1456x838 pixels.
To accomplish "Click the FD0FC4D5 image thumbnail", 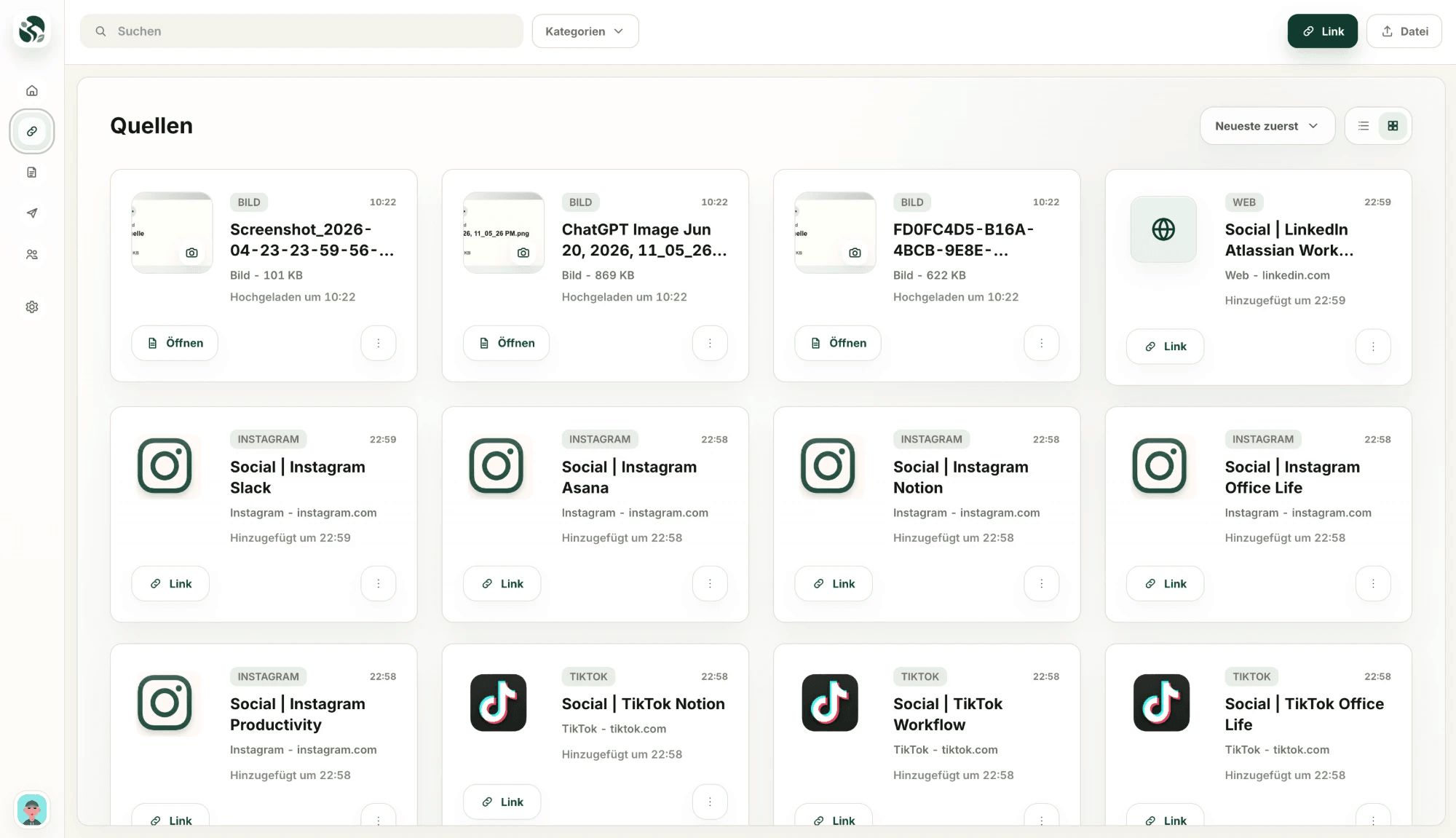I will pos(835,233).
